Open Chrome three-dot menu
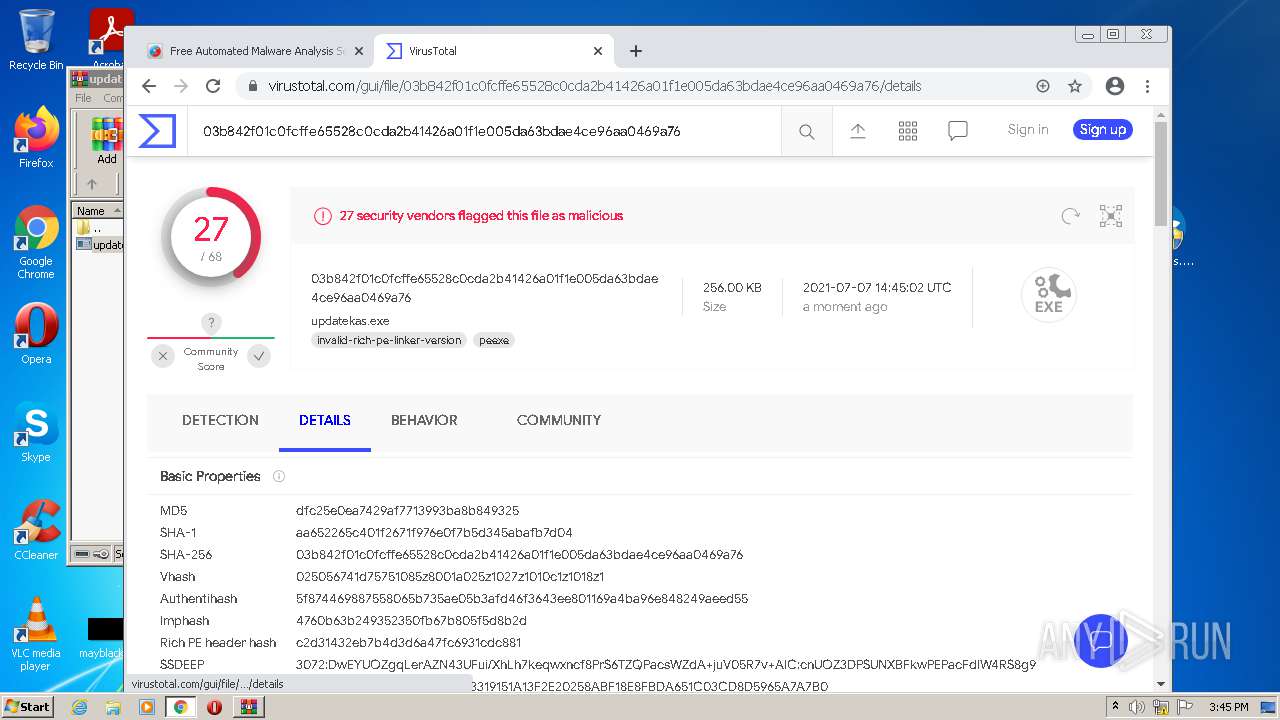This screenshot has height=720, width=1280. coord(1148,86)
